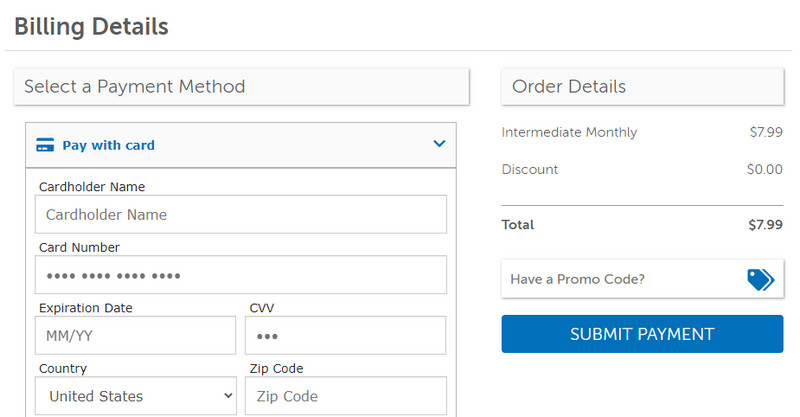The height and width of the screenshot is (417, 800).
Task: Select the Pay with card label
Action: coord(108,145)
